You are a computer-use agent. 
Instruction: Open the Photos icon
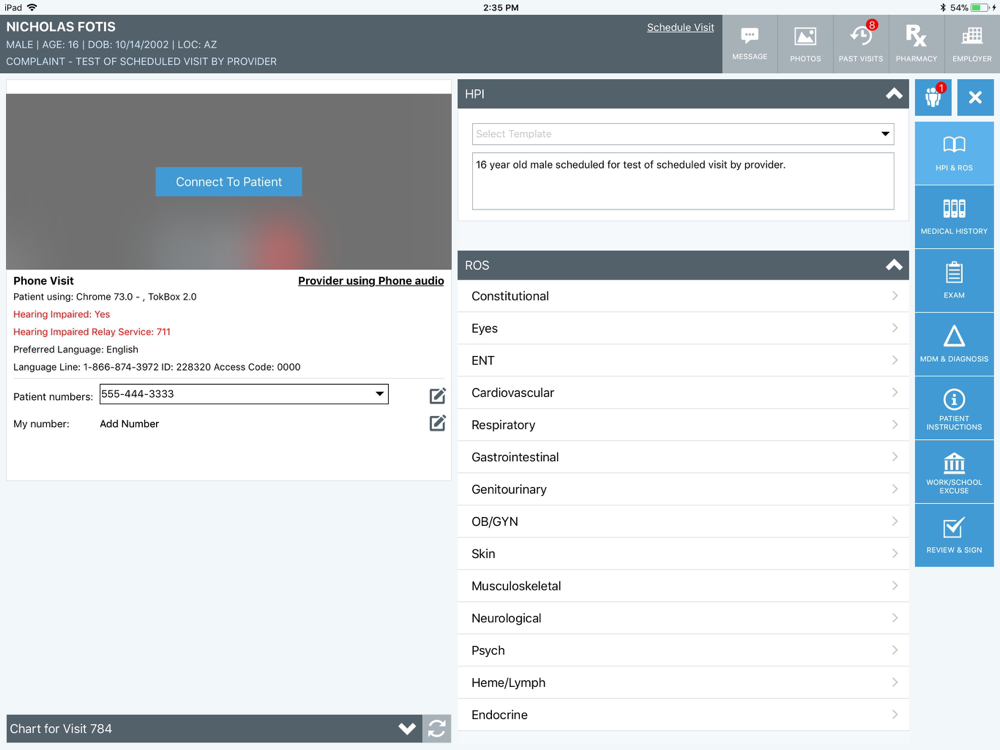(x=805, y=44)
